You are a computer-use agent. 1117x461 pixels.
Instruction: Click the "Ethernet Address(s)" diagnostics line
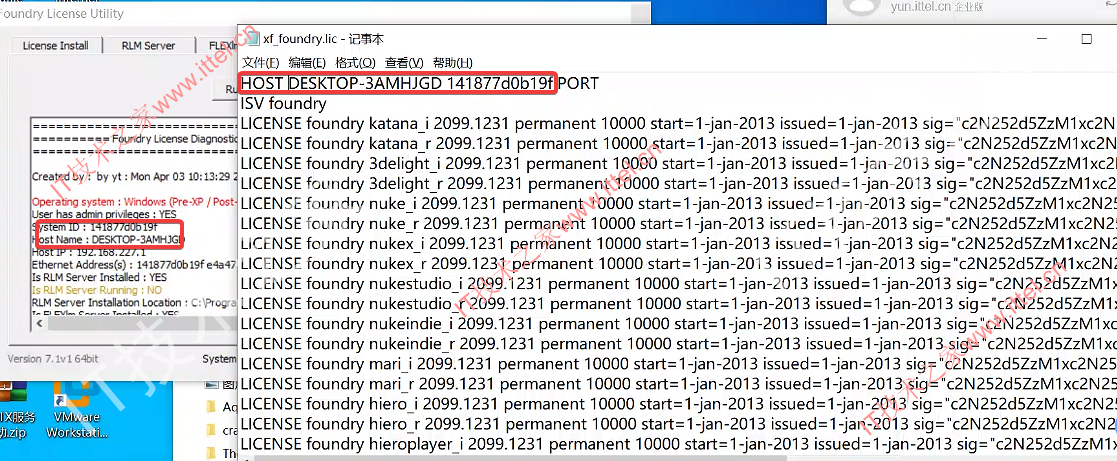point(134,265)
